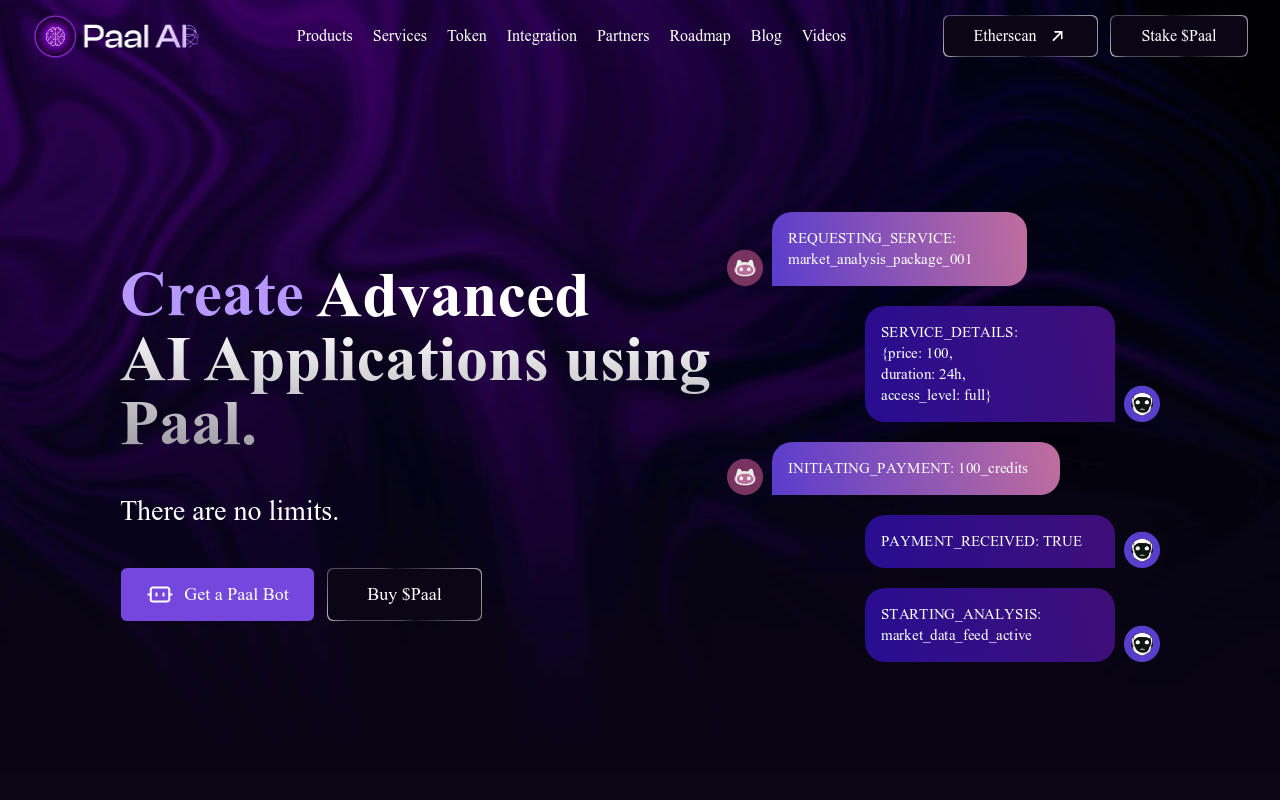Viewport: 1280px width, 800px height.
Task: Click the REQUESTING_SERVICE chat bubble
Action: point(899,249)
